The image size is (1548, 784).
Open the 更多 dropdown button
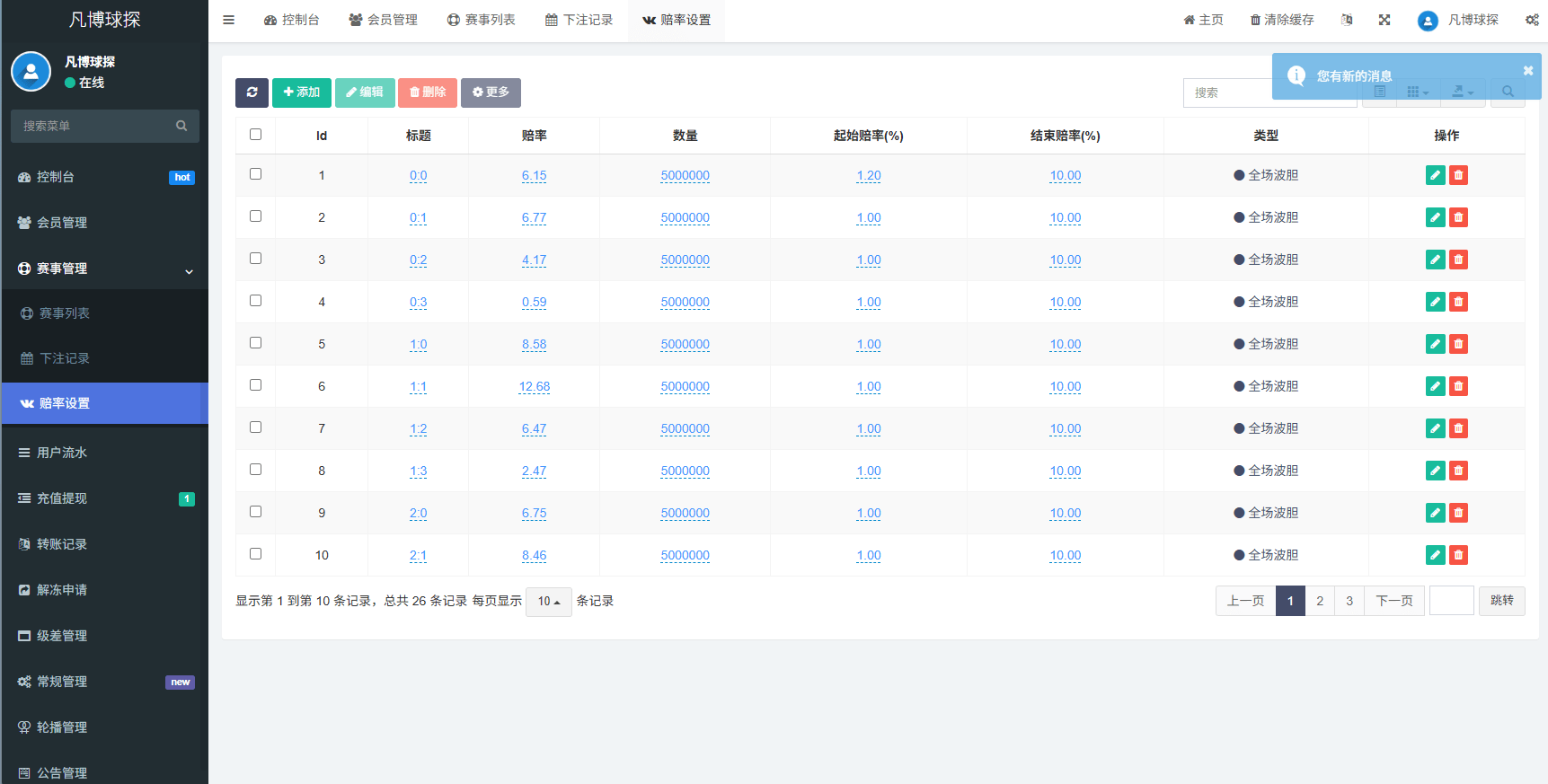coord(491,92)
